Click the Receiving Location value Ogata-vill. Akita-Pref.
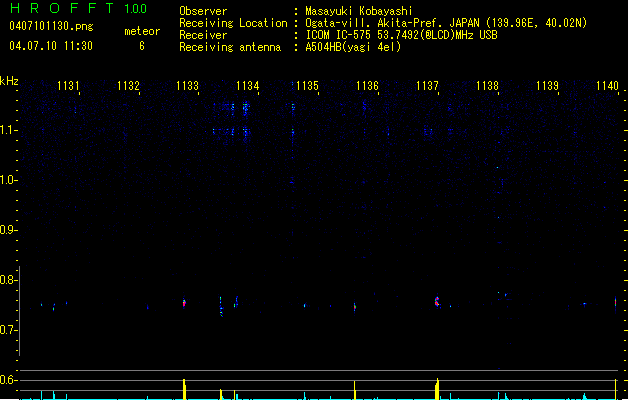 tap(376, 23)
